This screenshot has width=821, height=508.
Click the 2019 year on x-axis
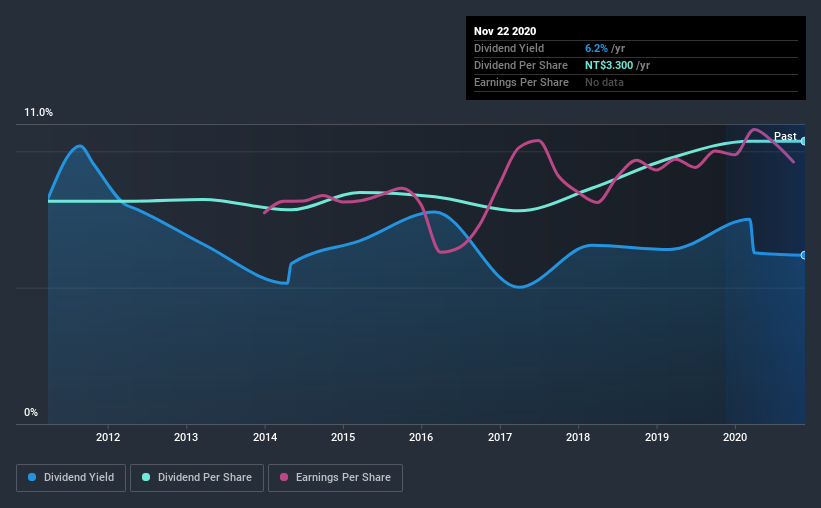point(657,437)
